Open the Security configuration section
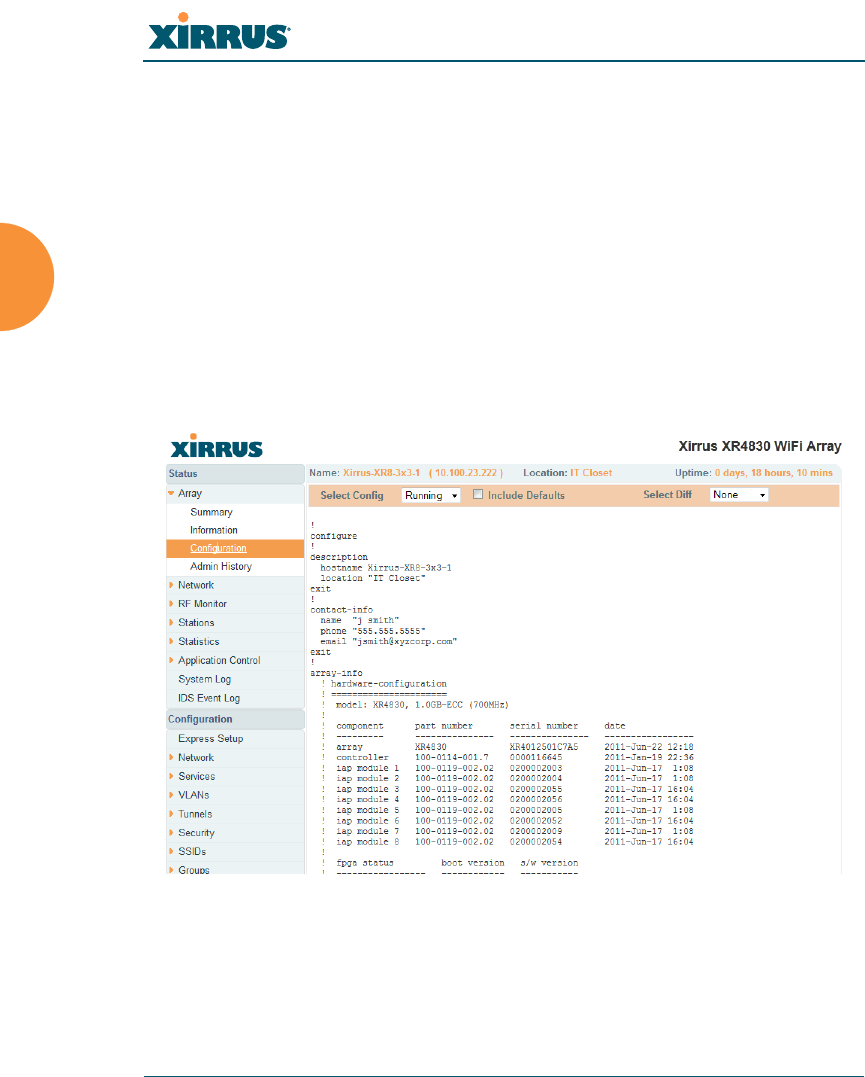865x1077 pixels. (x=196, y=832)
